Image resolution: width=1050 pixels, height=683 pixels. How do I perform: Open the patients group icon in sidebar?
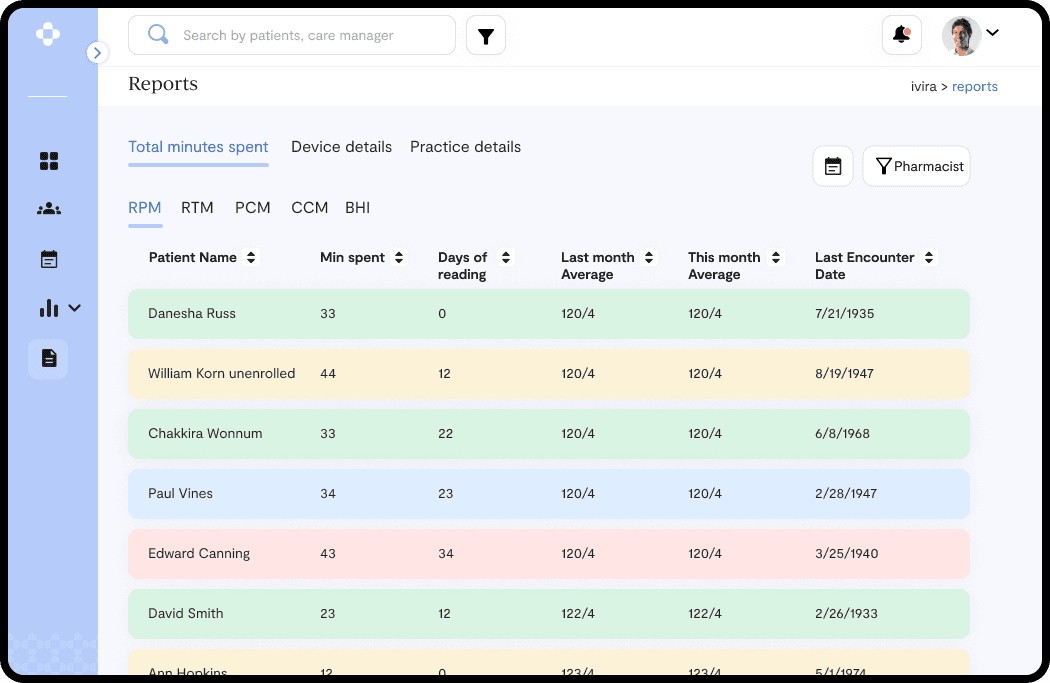[49, 209]
